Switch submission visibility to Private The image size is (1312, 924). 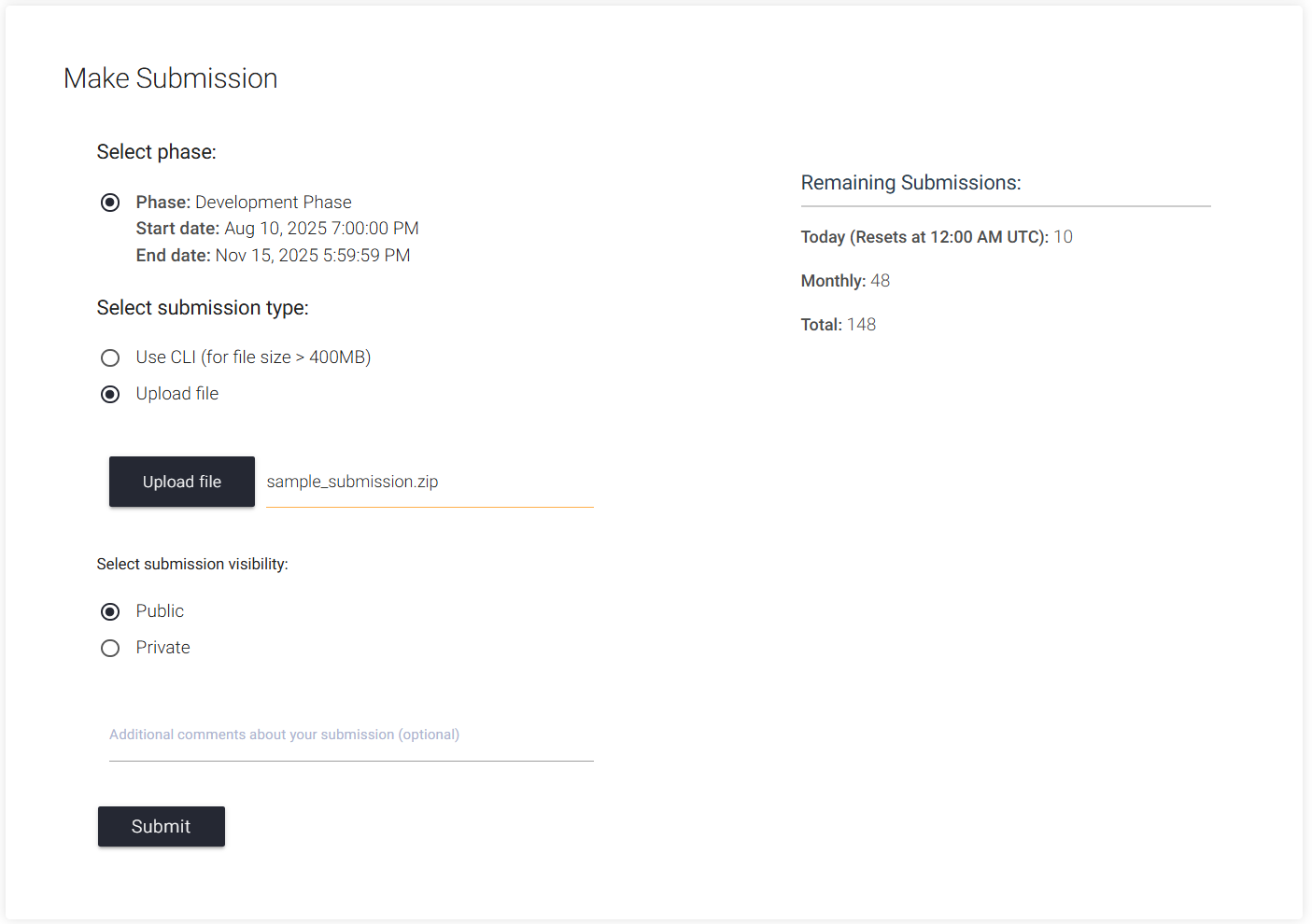(110, 649)
